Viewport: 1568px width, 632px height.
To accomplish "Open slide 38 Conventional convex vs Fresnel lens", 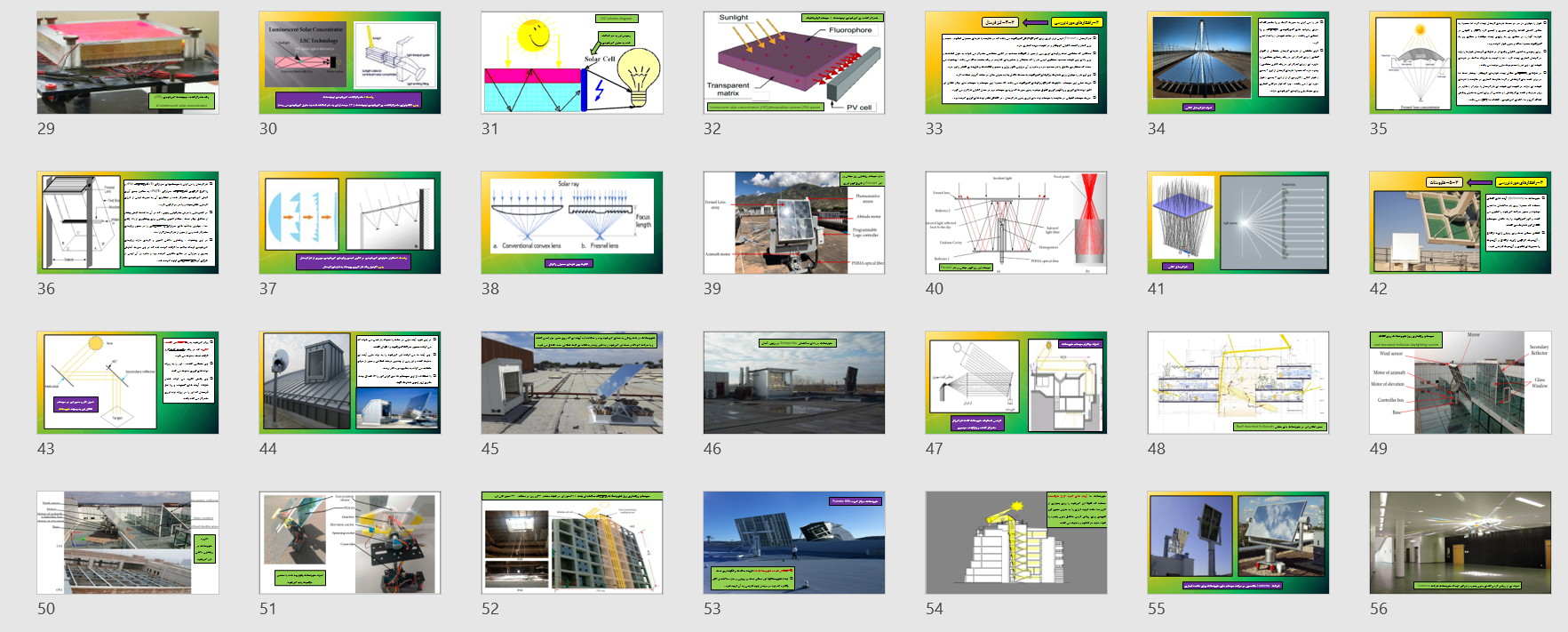I will [x=572, y=222].
